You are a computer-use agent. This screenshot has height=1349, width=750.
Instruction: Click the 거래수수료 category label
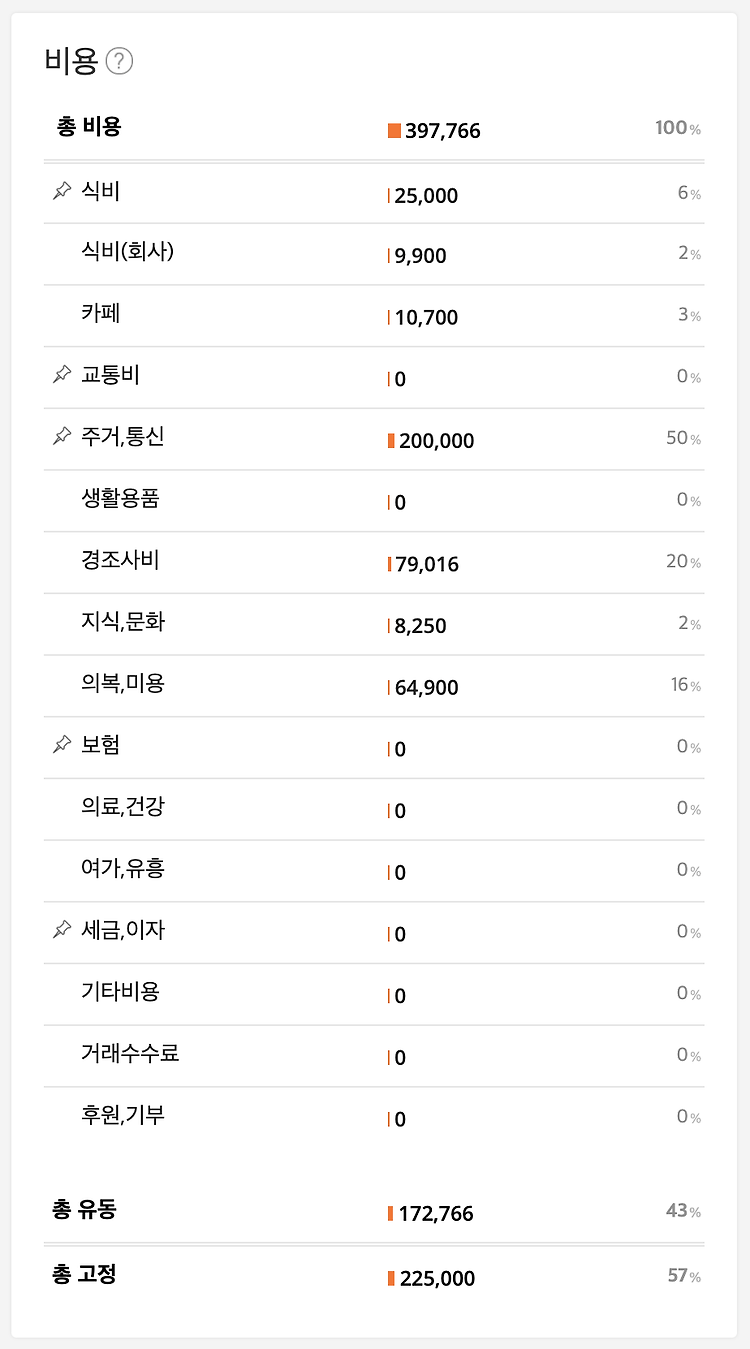tap(130, 1053)
